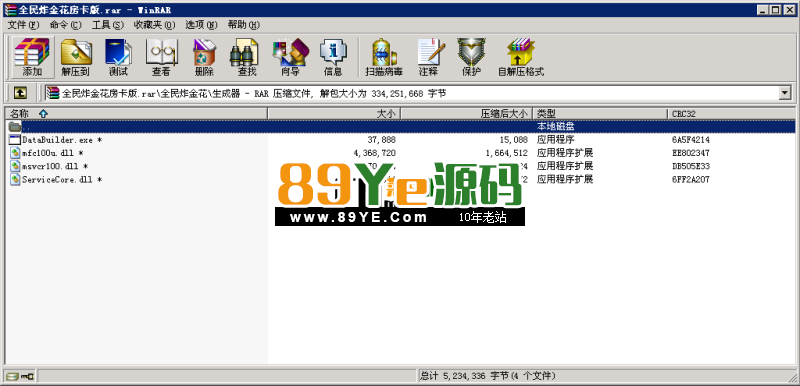Click the Extract To (解压到) icon
Image resolution: width=800 pixels, height=386 pixels.
pyautogui.click(x=76, y=57)
